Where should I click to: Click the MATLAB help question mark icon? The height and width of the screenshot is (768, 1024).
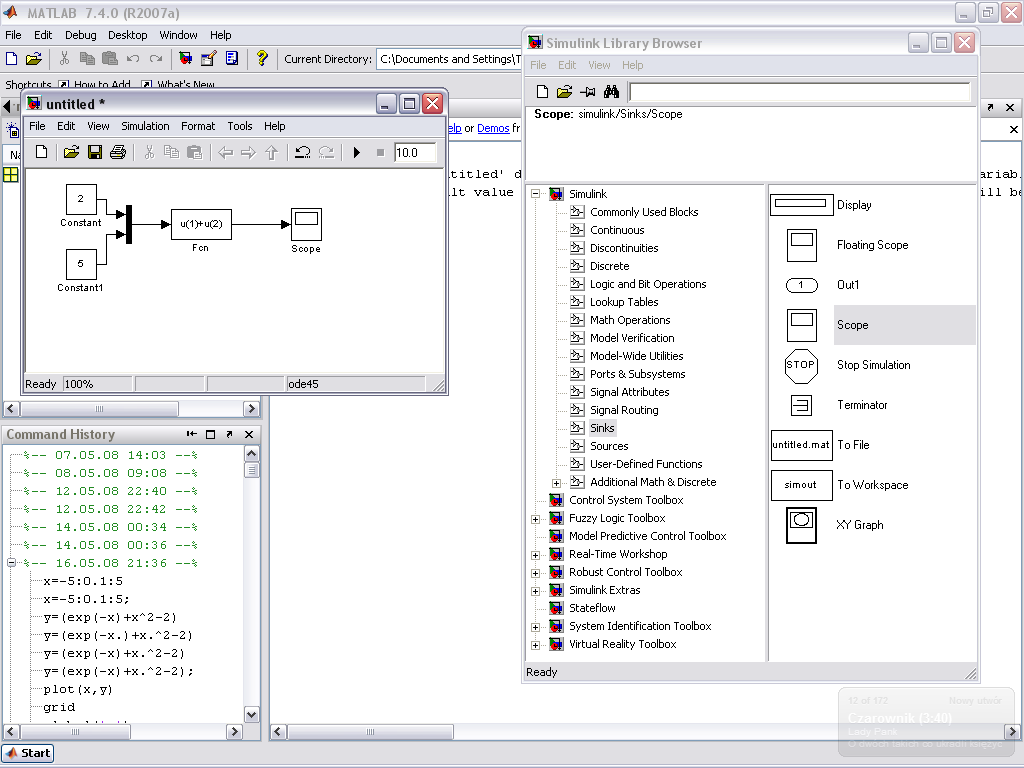pyautogui.click(x=262, y=59)
